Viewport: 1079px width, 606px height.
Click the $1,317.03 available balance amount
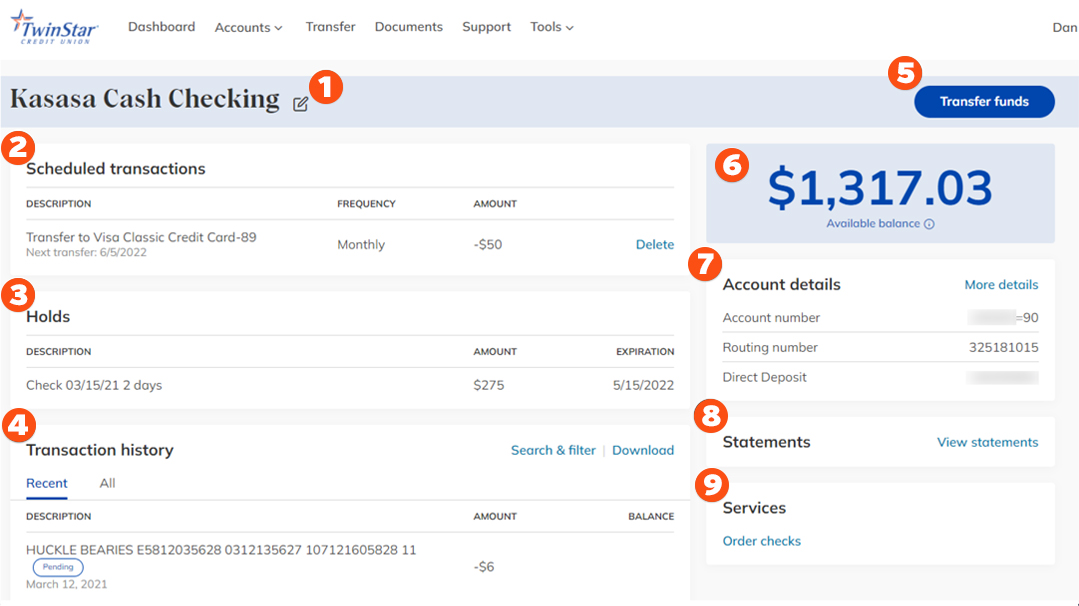(880, 188)
